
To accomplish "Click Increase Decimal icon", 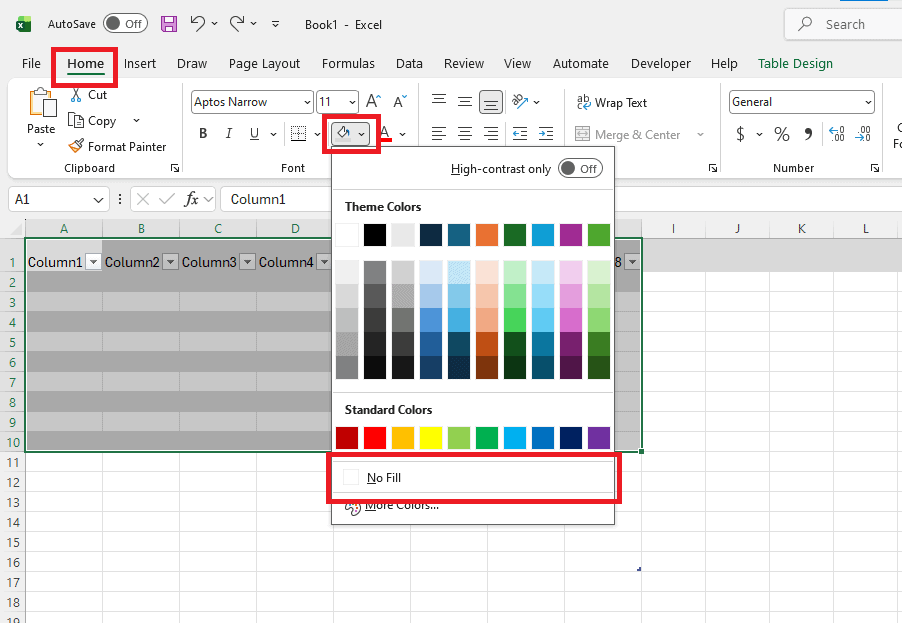I will point(837,134).
